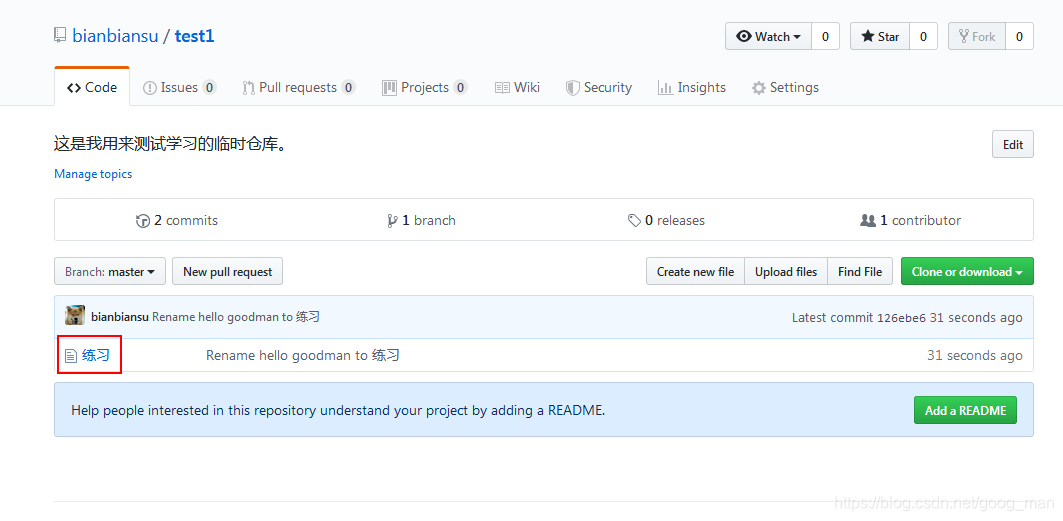The width and height of the screenshot is (1063, 521).
Task: Open the Projects tab
Action: [425, 87]
